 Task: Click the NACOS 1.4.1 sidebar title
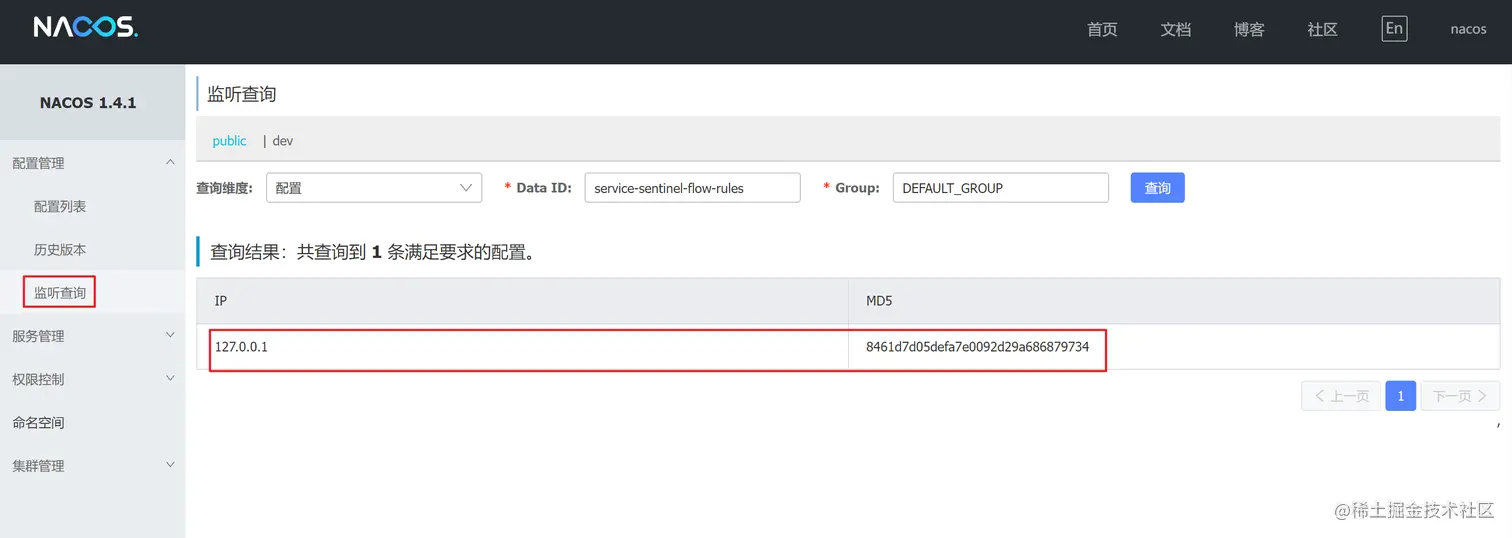click(88, 103)
